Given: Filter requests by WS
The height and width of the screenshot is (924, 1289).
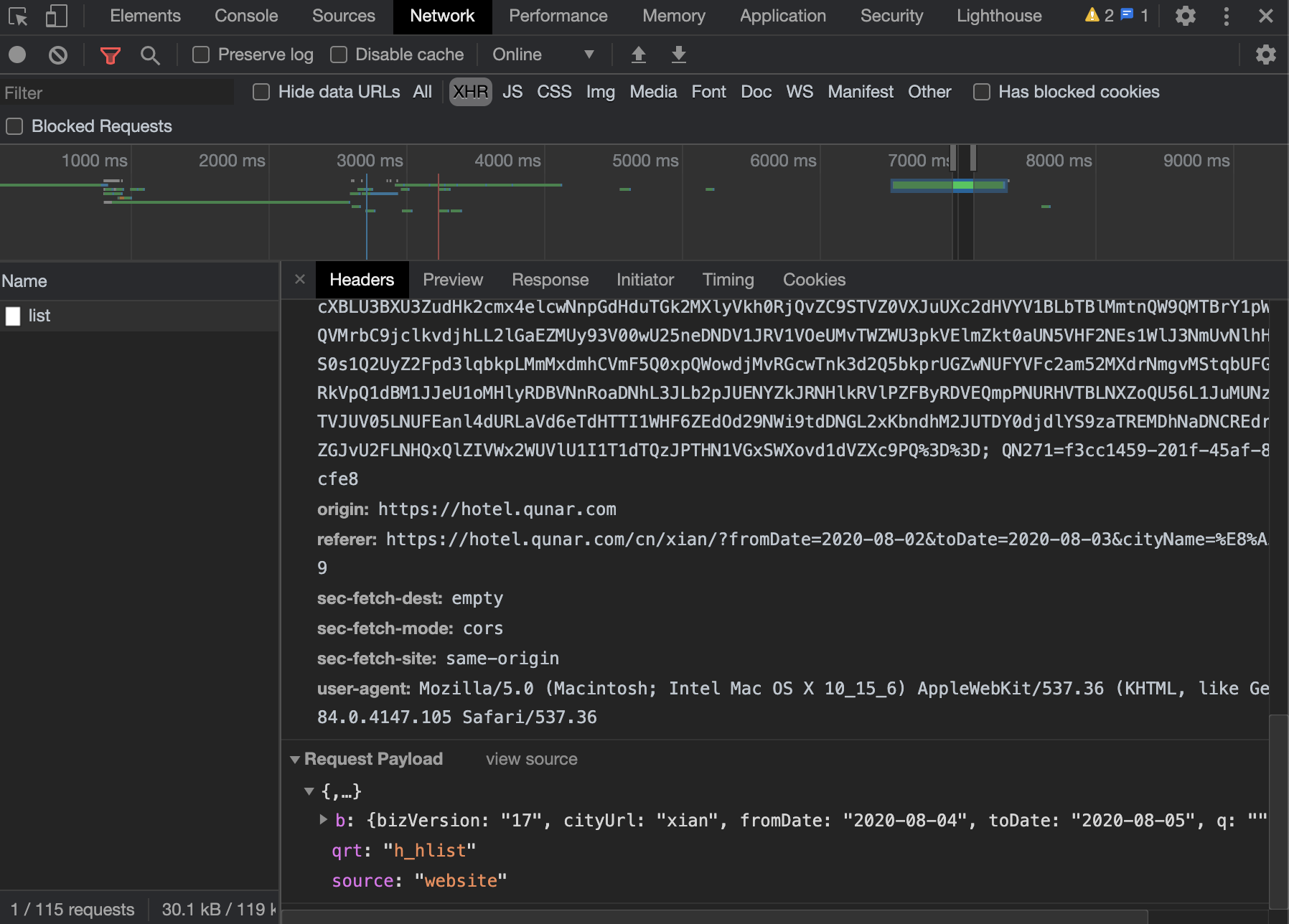Looking at the screenshot, I should pyautogui.click(x=800, y=92).
